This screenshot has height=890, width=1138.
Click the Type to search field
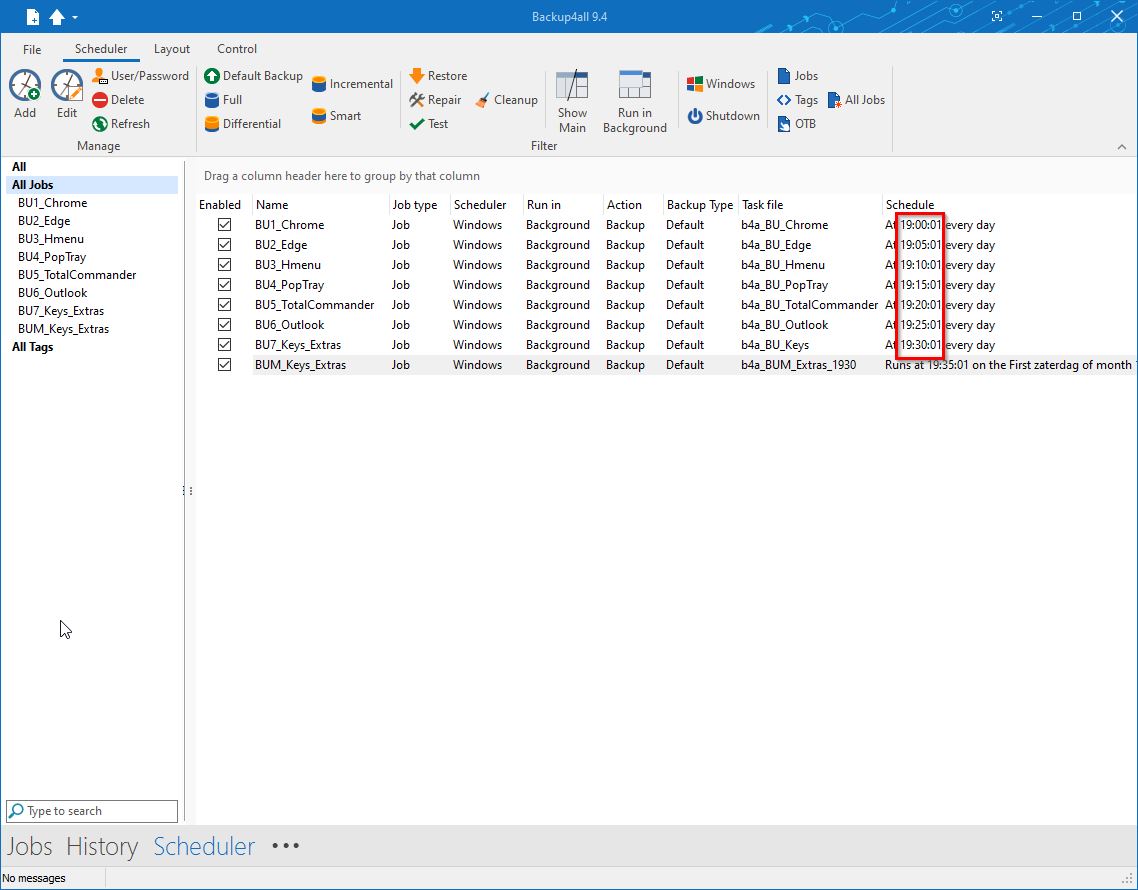click(x=92, y=811)
